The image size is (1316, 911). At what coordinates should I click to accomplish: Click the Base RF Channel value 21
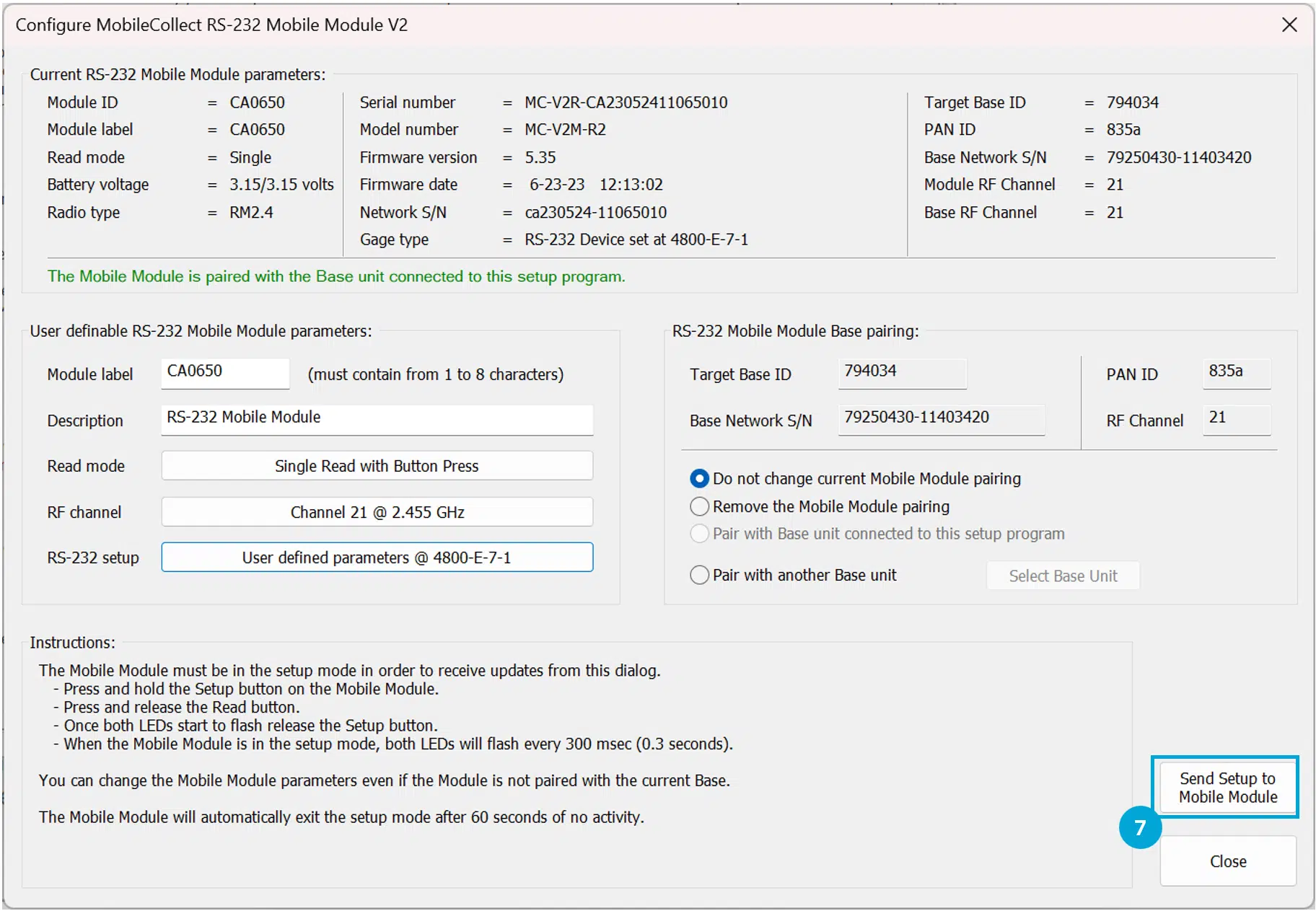pos(1115,212)
